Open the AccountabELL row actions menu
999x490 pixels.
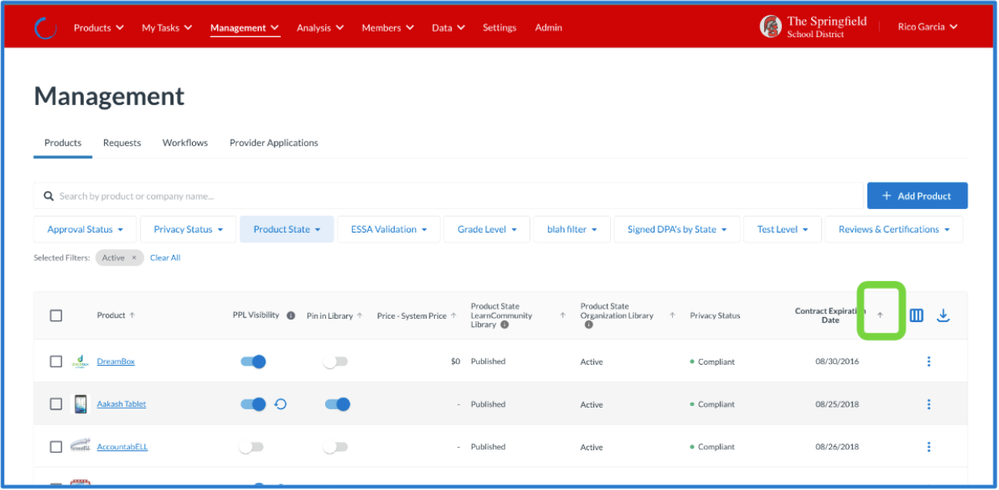(928, 447)
